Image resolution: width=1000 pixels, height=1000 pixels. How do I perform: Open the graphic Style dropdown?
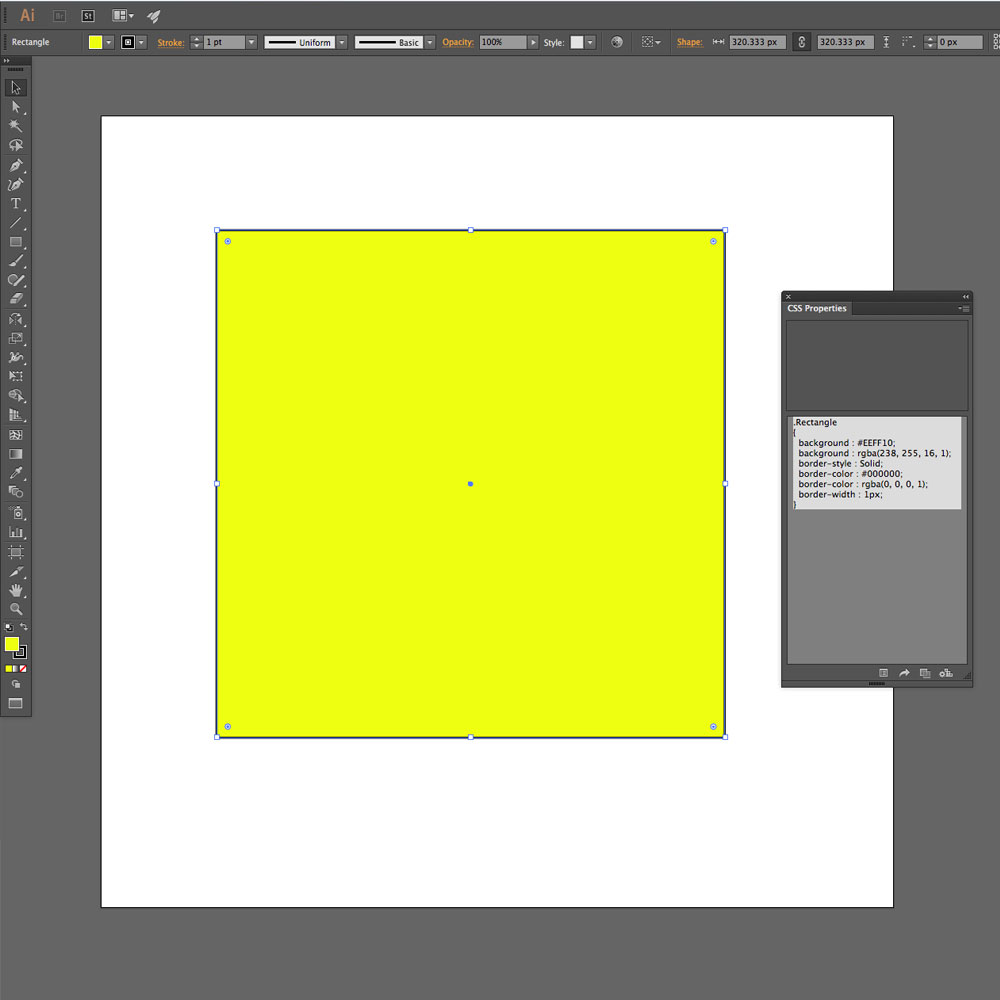[591, 42]
